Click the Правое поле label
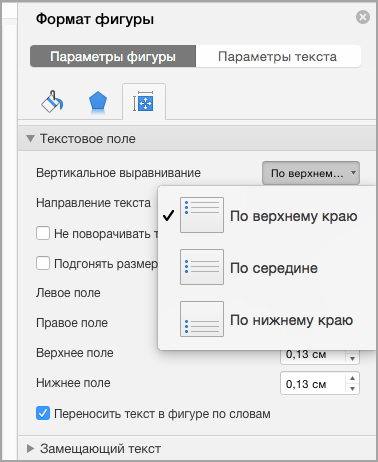The height and width of the screenshot is (462, 378). pyautogui.click(x=72, y=323)
